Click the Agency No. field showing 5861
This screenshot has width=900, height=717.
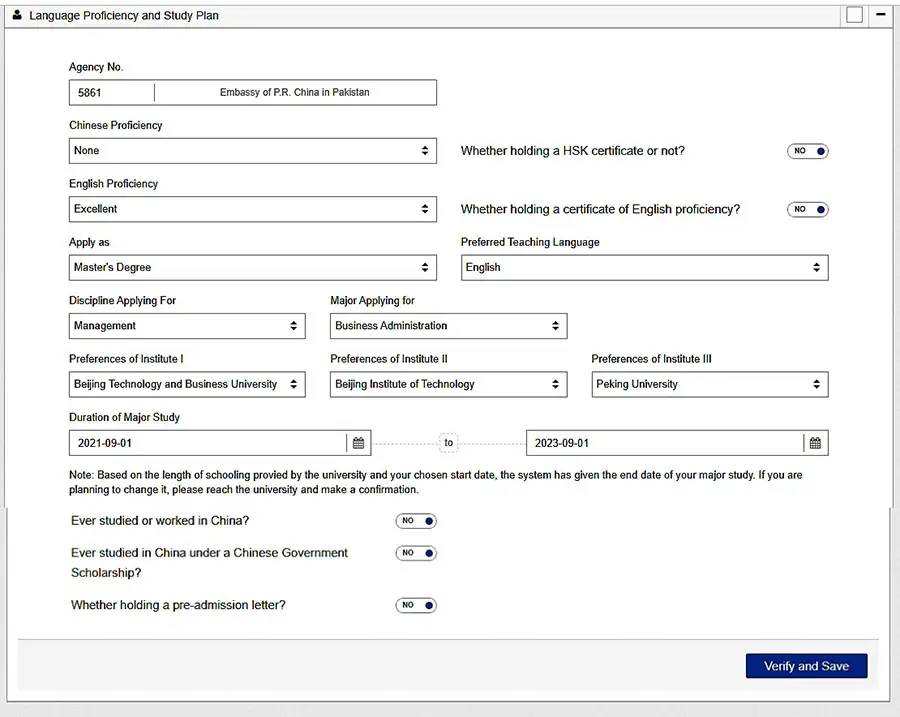[x=110, y=93]
